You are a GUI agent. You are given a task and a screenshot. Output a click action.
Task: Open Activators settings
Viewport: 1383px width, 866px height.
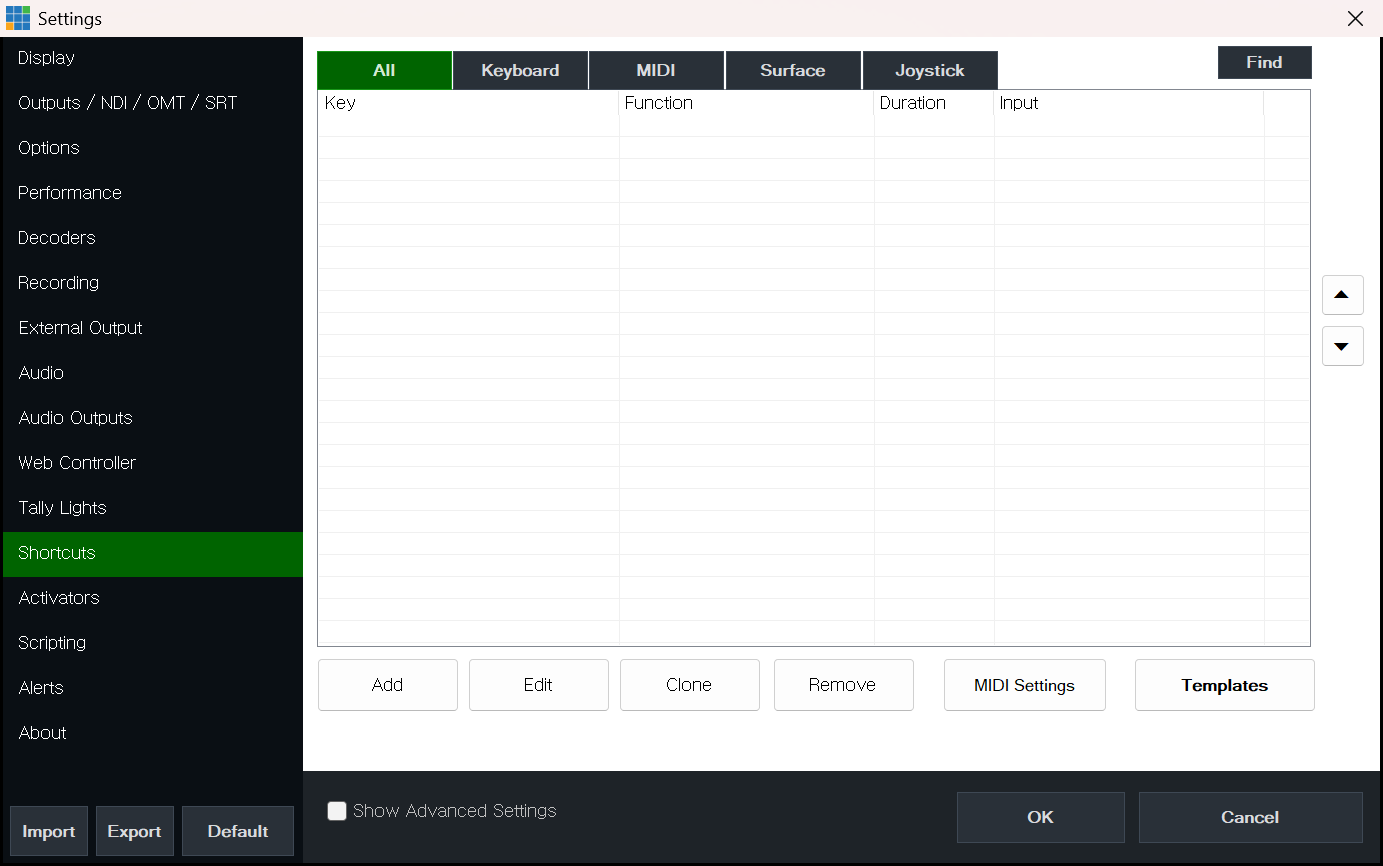click(153, 598)
